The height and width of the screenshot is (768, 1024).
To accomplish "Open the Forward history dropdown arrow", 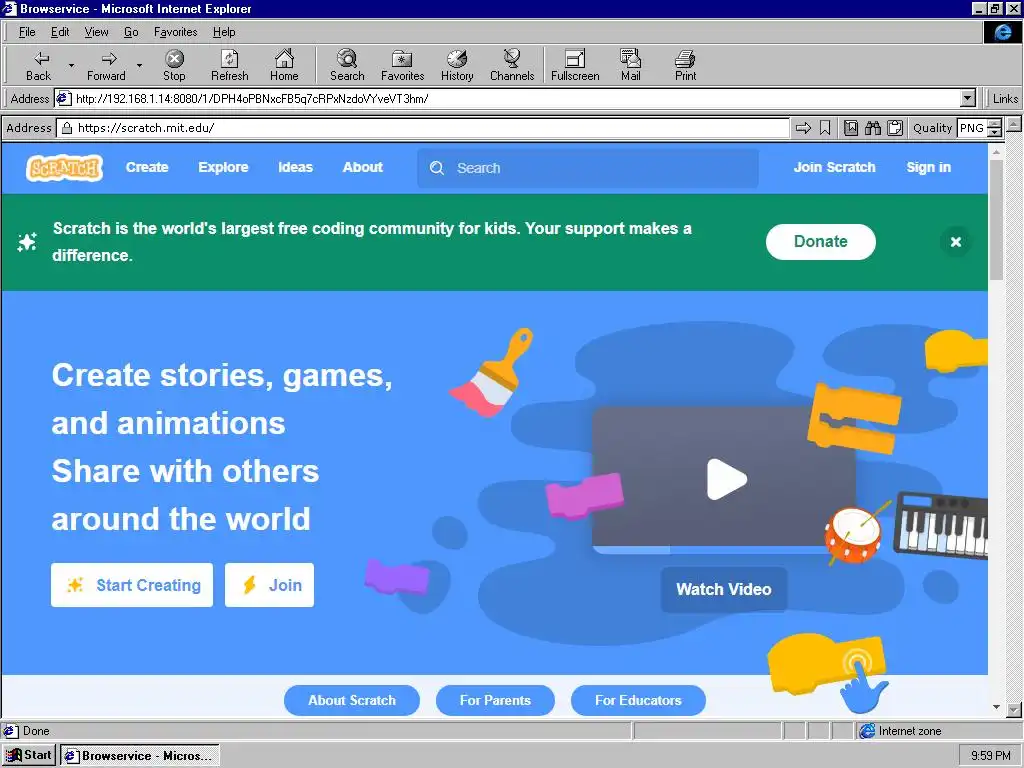I will [x=139, y=66].
